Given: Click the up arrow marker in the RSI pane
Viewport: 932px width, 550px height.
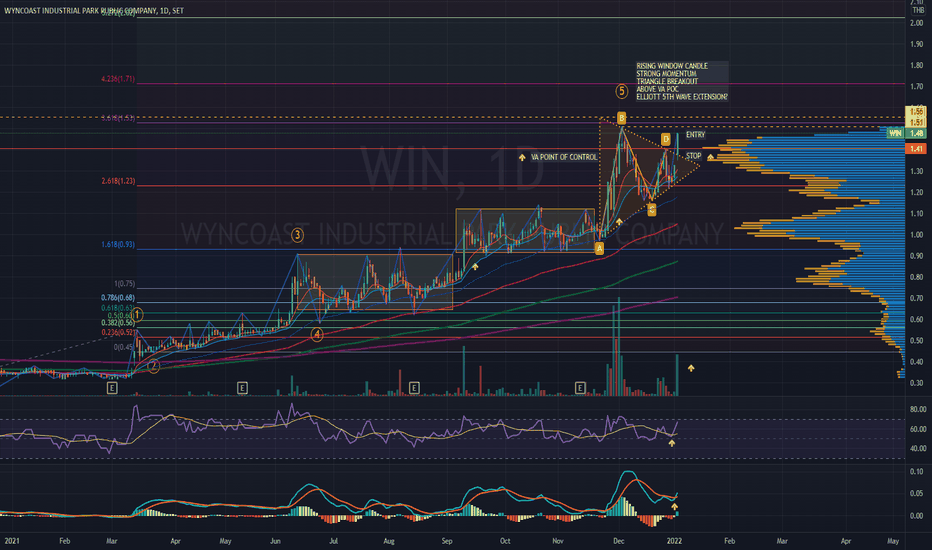Looking at the screenshot, I should pos(672,443).
